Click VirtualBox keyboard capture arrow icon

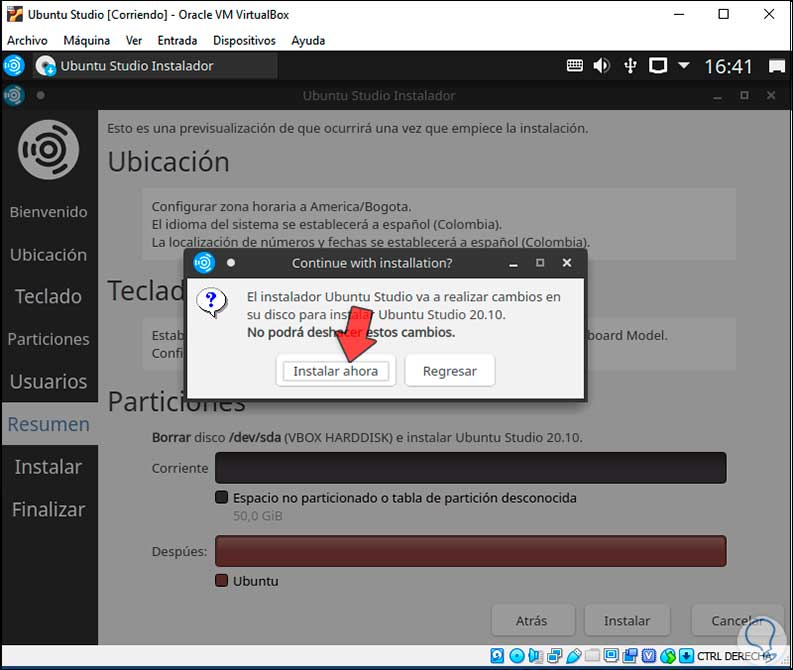[686, 656]
